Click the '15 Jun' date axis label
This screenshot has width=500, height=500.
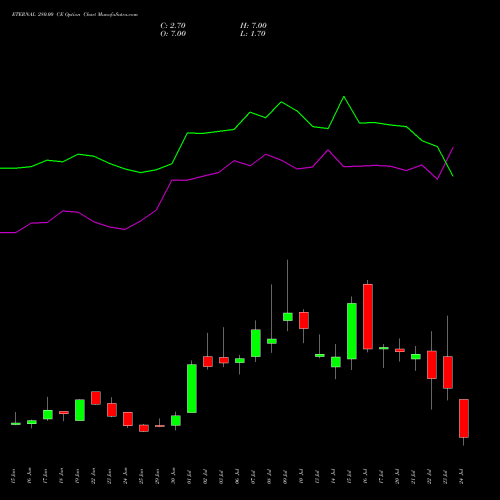click(13, 476)
